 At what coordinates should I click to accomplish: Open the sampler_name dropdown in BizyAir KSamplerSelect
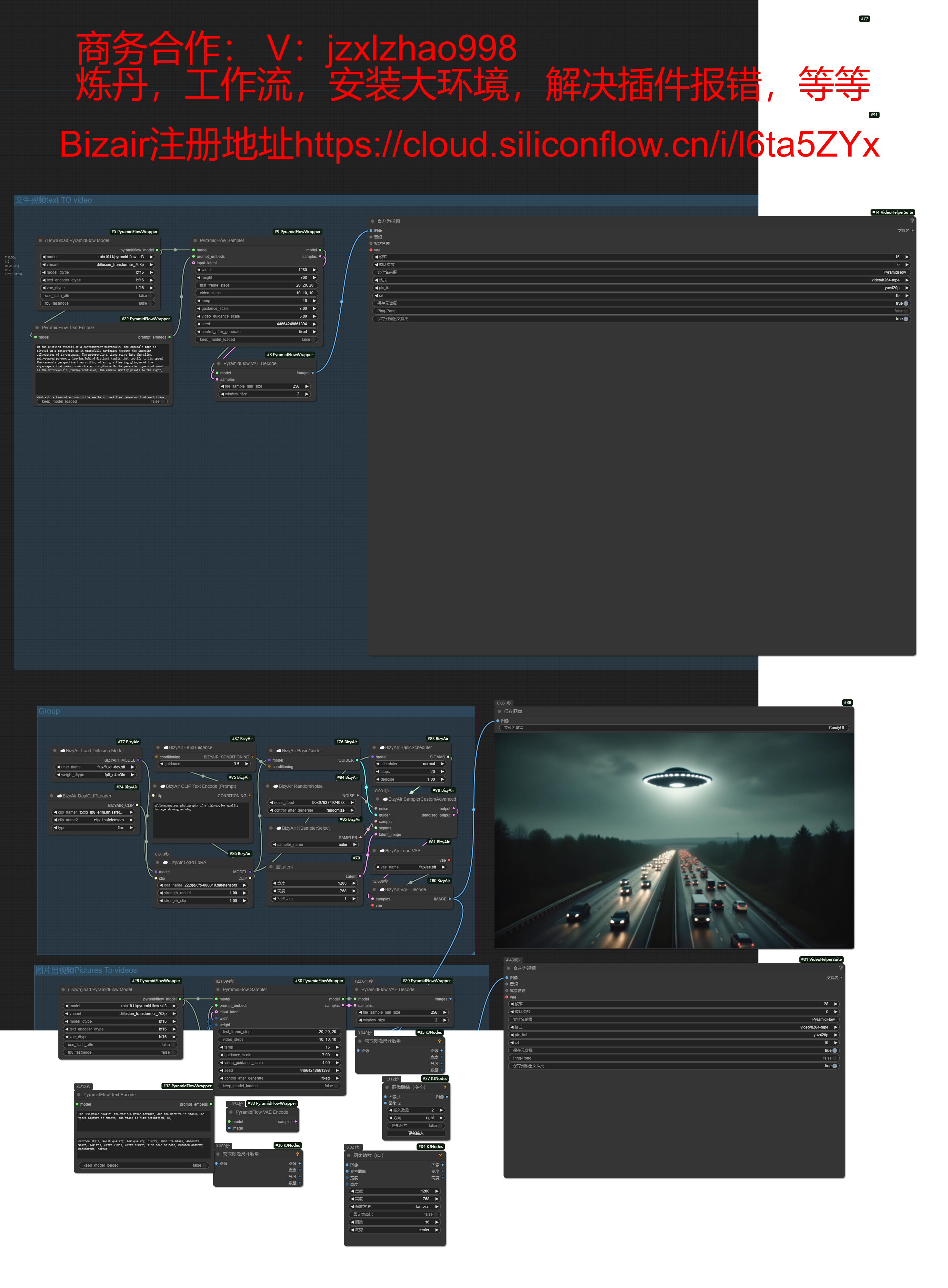[314, 845]
